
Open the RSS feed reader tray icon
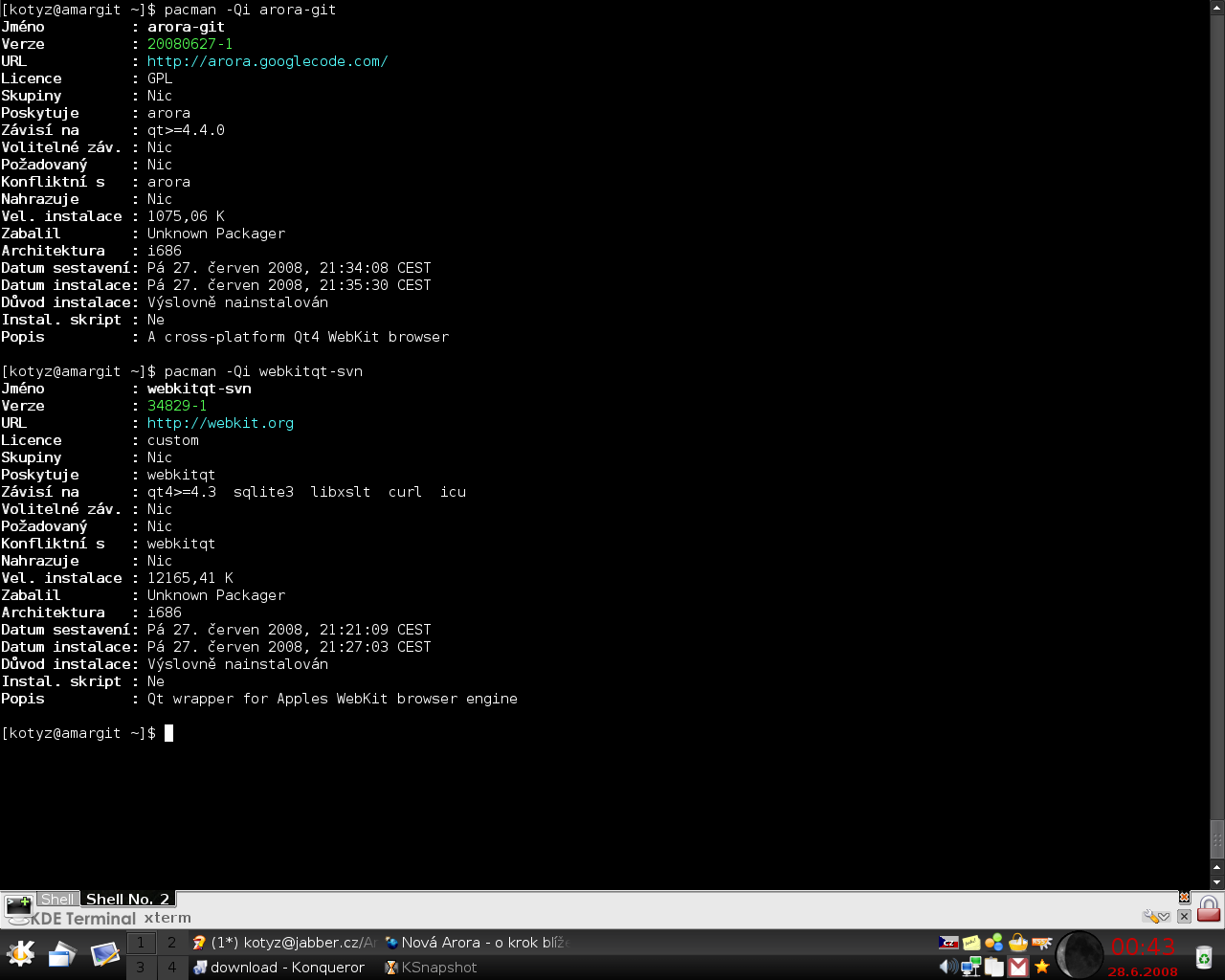(x=1042, y=943)
